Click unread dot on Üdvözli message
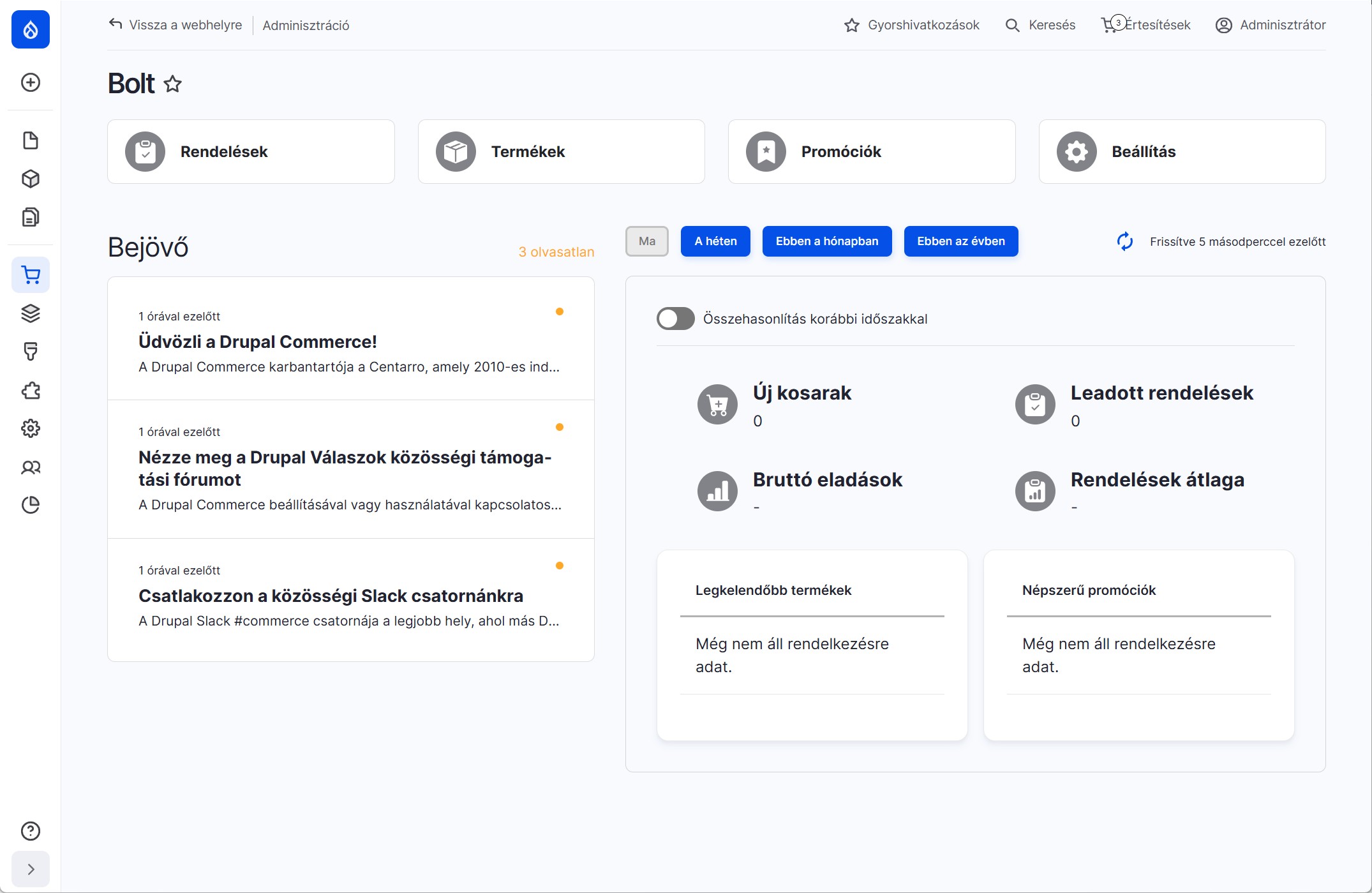Image resolution: width=1372 pixels, height=893 pixels. pos(560,311)
